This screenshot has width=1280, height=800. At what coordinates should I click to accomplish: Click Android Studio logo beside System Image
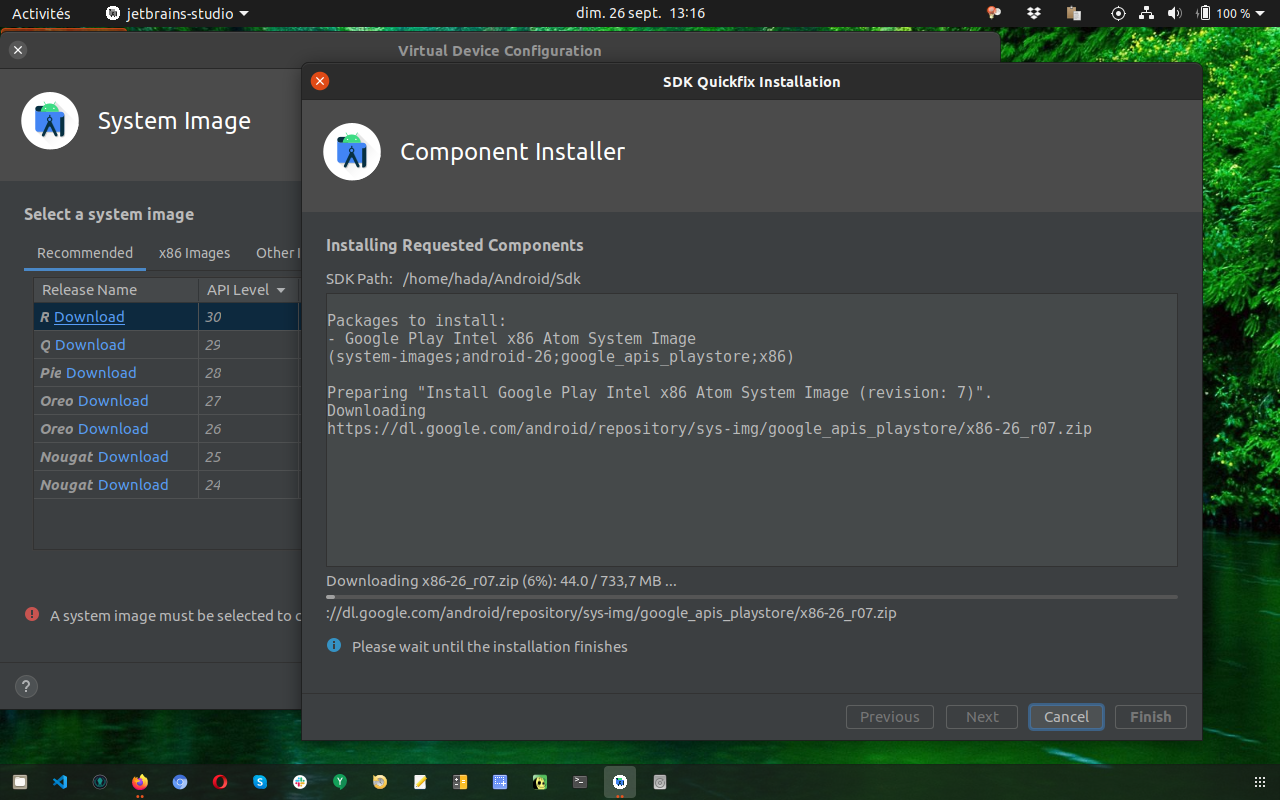(50, 121)
